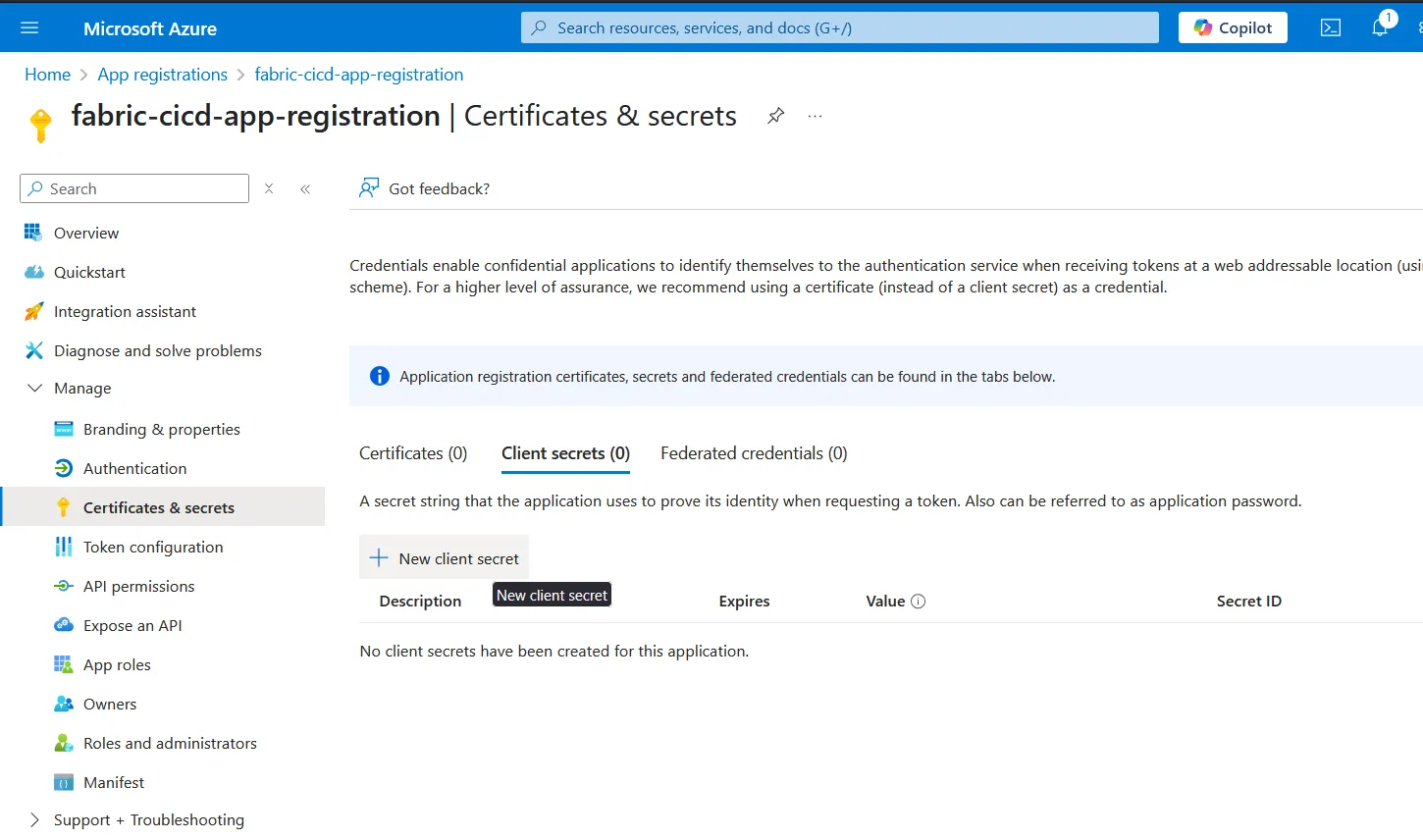Click the Integration assistant rocket icon
This screenshot has height=840, width=1423.
pyautogui.click(x=33, y=311)
